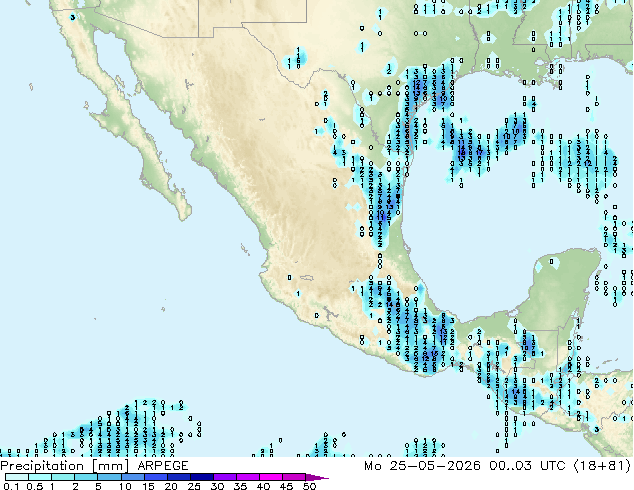This screenshot has width=634, height=490.
Task: Click the 15–20 mm blue legend segment
Action: point(156,477)
